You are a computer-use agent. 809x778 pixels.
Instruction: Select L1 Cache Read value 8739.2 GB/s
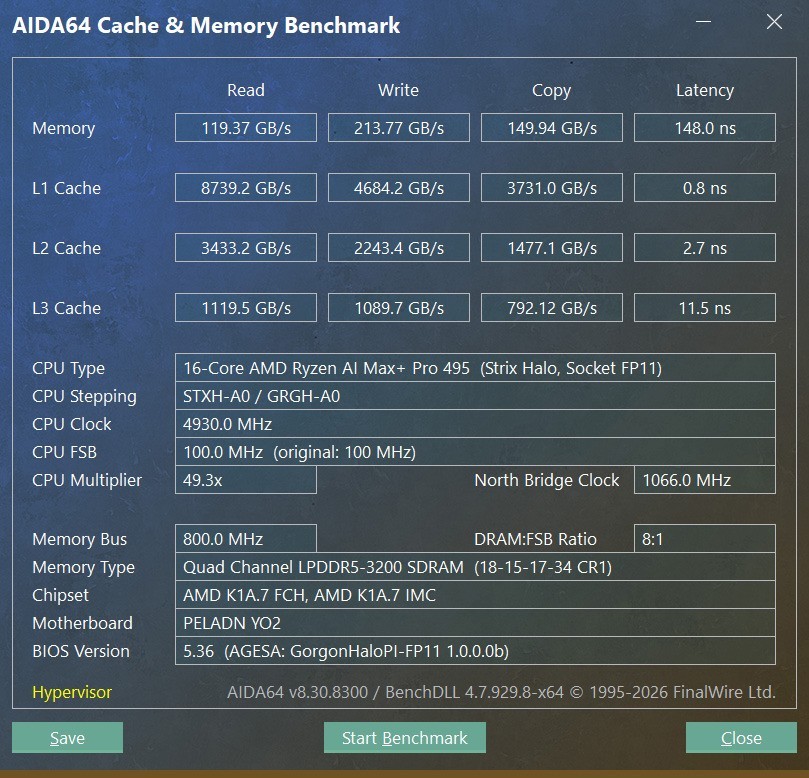[246, 187]
